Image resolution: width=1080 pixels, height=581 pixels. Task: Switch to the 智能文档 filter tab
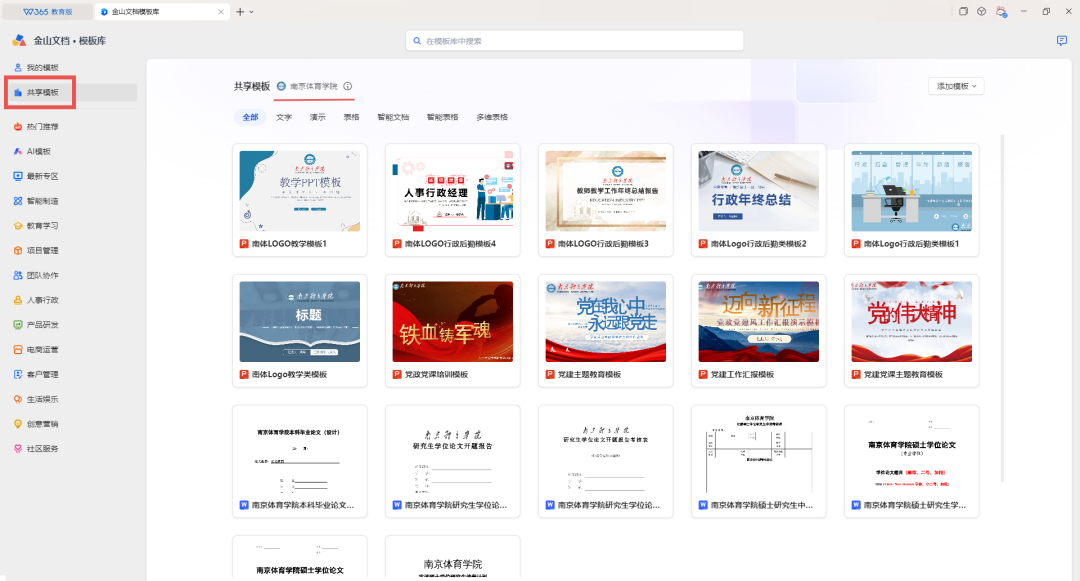[393, 117]
